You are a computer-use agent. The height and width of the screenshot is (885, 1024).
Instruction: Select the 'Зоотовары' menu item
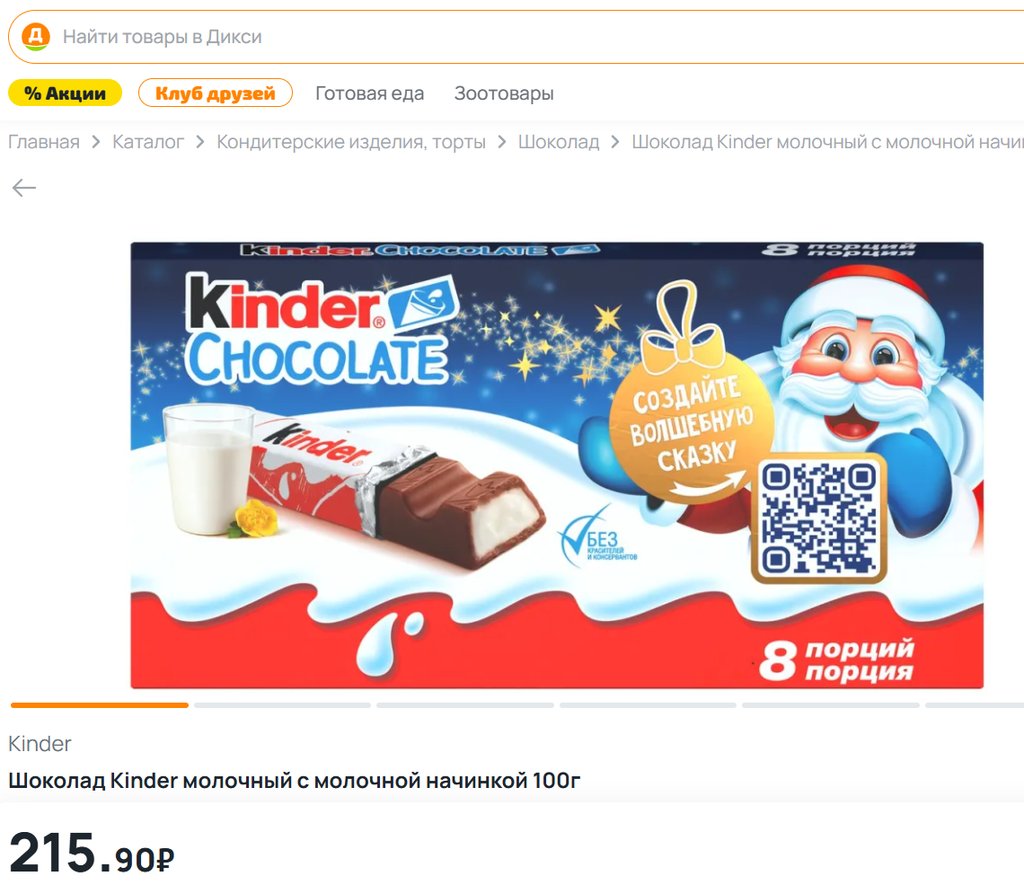coord(504,93)
